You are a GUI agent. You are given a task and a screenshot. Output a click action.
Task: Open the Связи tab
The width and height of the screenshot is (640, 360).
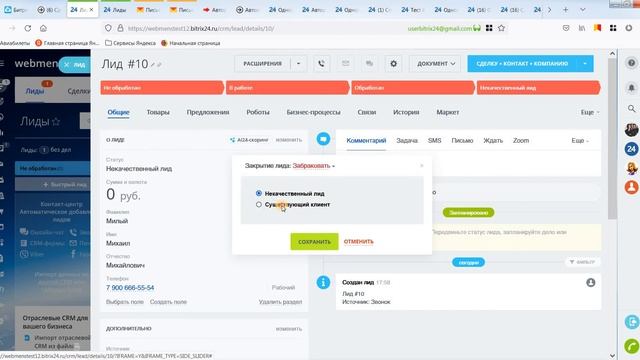click(x=367, y=112)
